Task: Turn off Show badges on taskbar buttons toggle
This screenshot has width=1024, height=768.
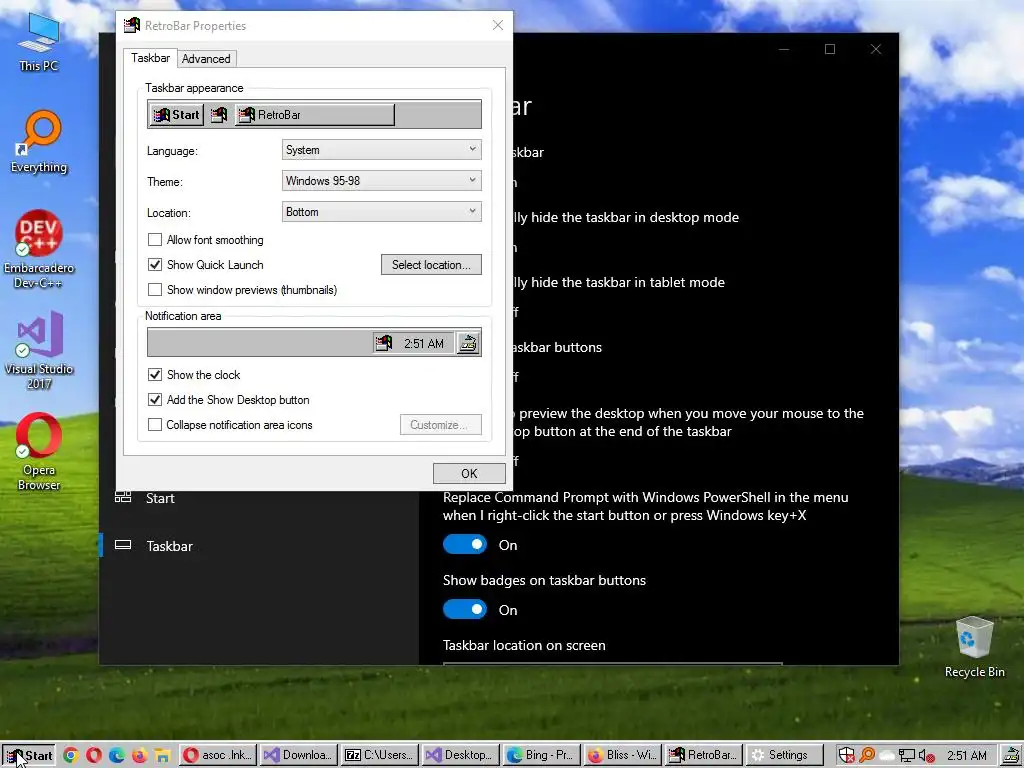Action: click(x=465, y=609)
